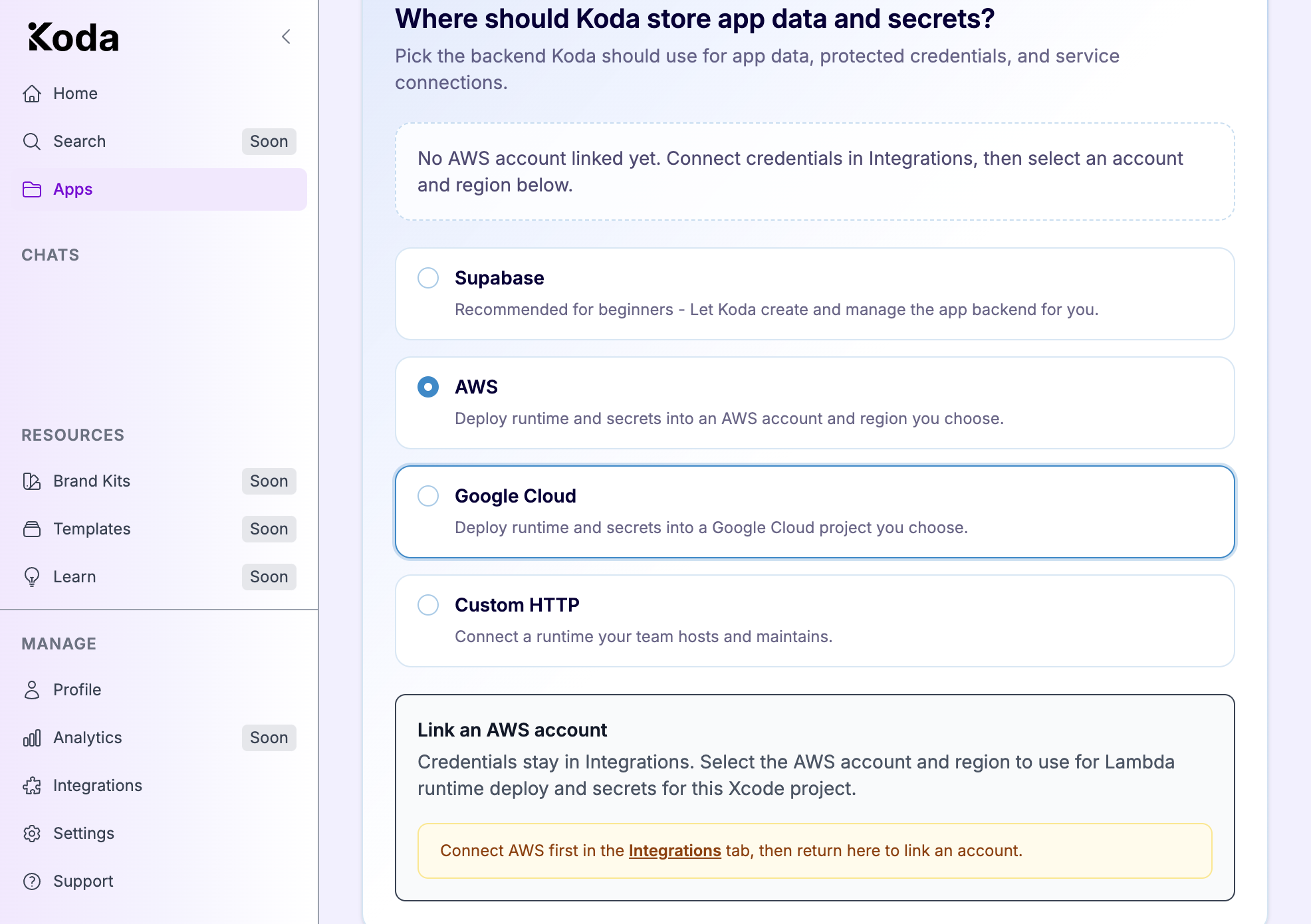
Task: Click the Learn lightbulb icon
Action: click(x=32, y=577)
